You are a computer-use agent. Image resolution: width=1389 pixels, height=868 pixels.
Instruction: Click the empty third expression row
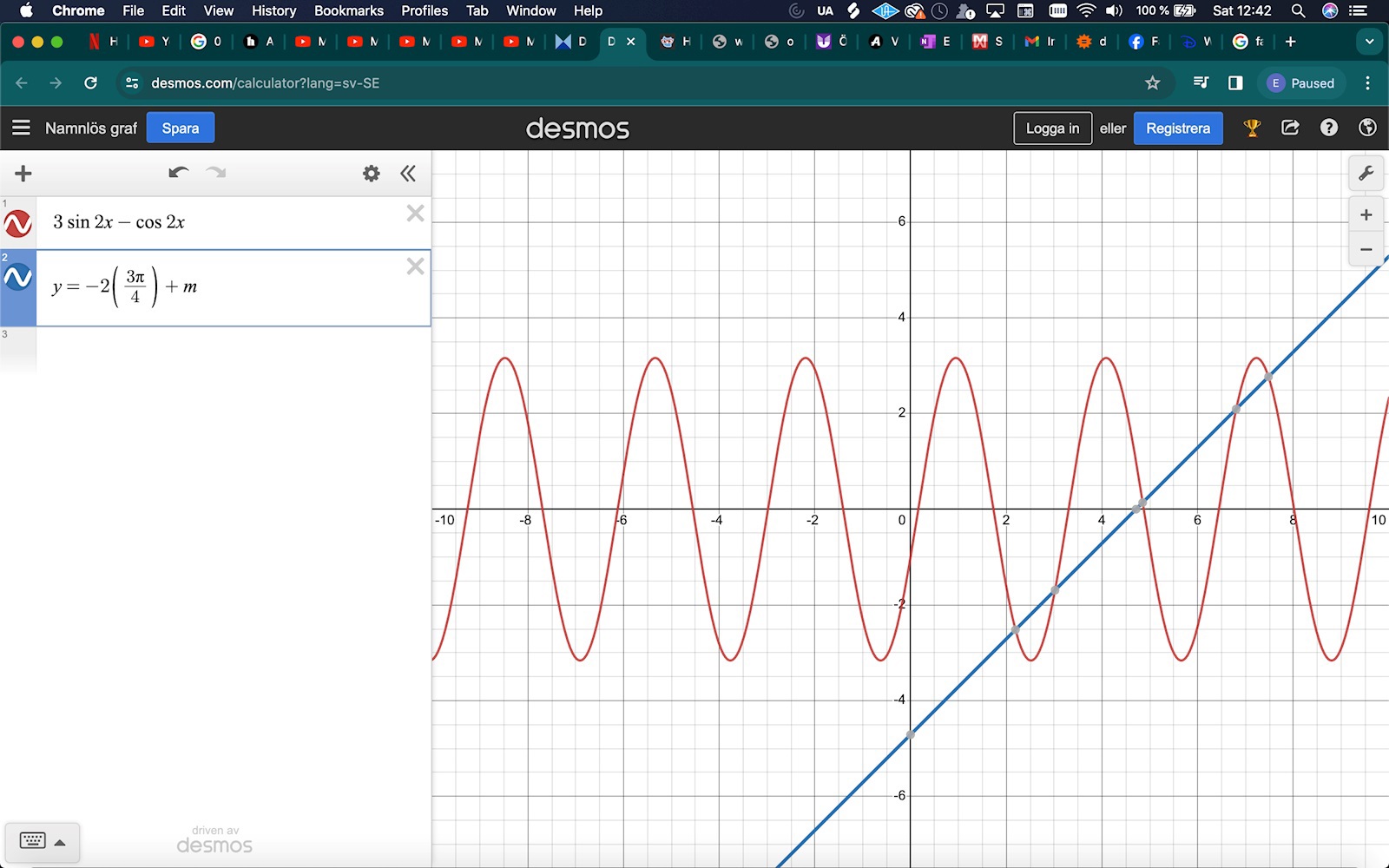pos(233,349)
